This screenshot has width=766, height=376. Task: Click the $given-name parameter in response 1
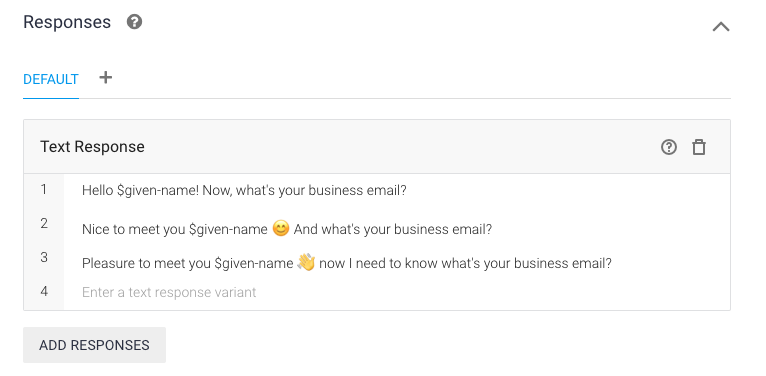pos(158,190)
